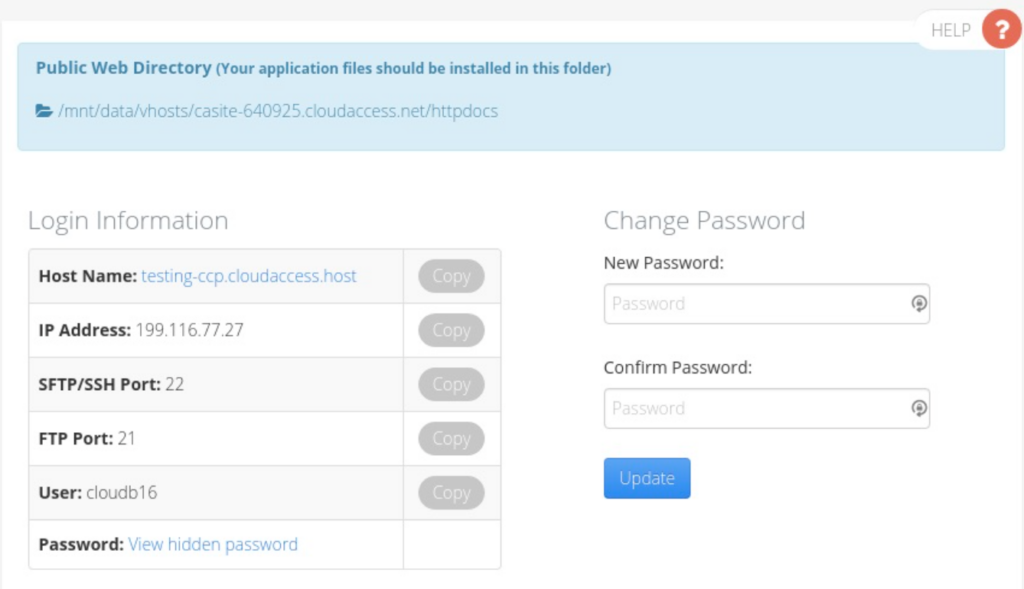Click the HELP label in the corner

pyautogui.click(x=949, y=29)
